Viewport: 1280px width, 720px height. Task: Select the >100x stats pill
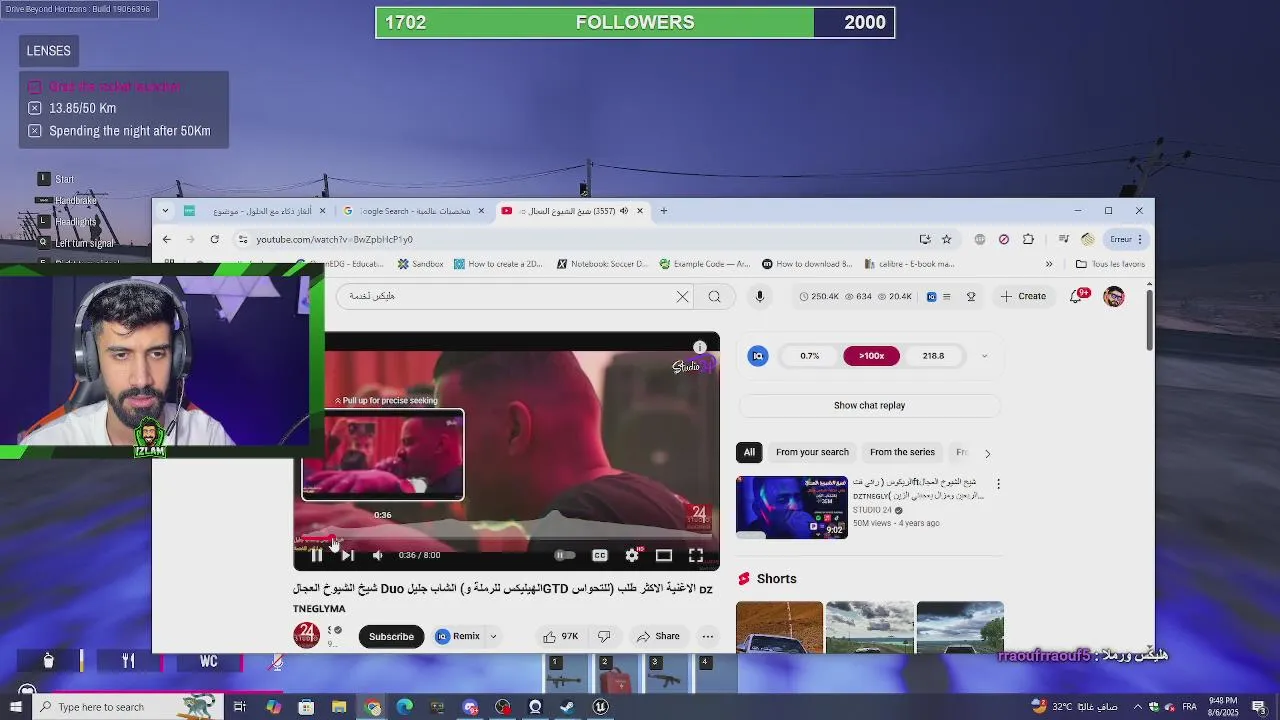[x=871, y=356]
